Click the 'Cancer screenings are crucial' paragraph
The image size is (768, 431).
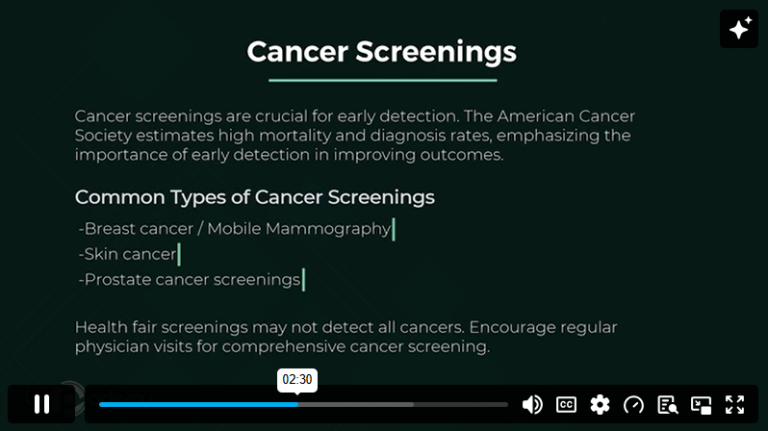[x=355, y=135]
